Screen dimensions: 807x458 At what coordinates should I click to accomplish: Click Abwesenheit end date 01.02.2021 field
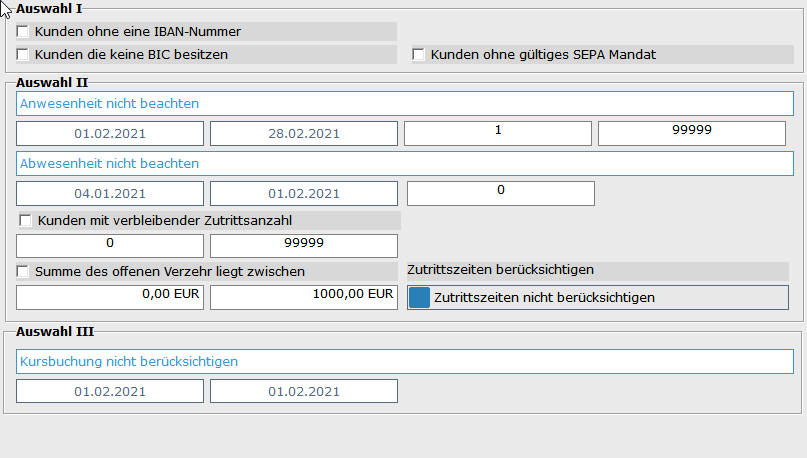[x=304, y=193]
